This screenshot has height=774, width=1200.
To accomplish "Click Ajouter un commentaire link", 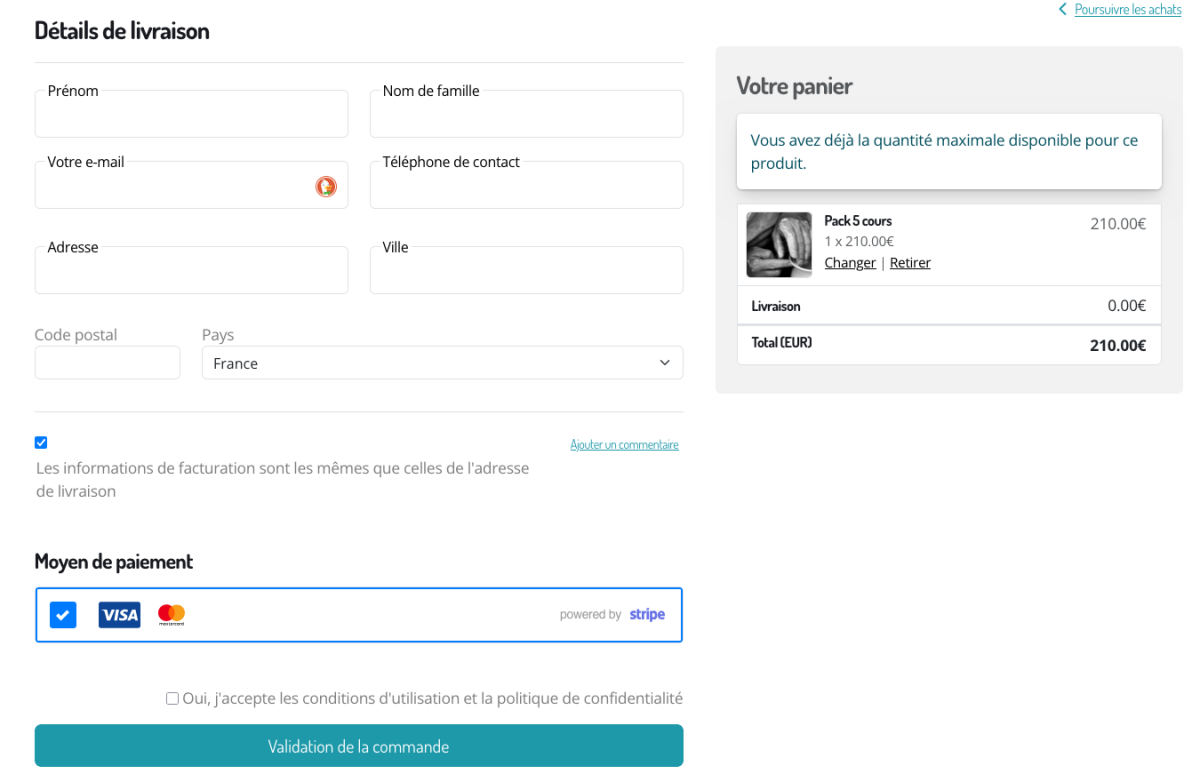I will [624, 445].
